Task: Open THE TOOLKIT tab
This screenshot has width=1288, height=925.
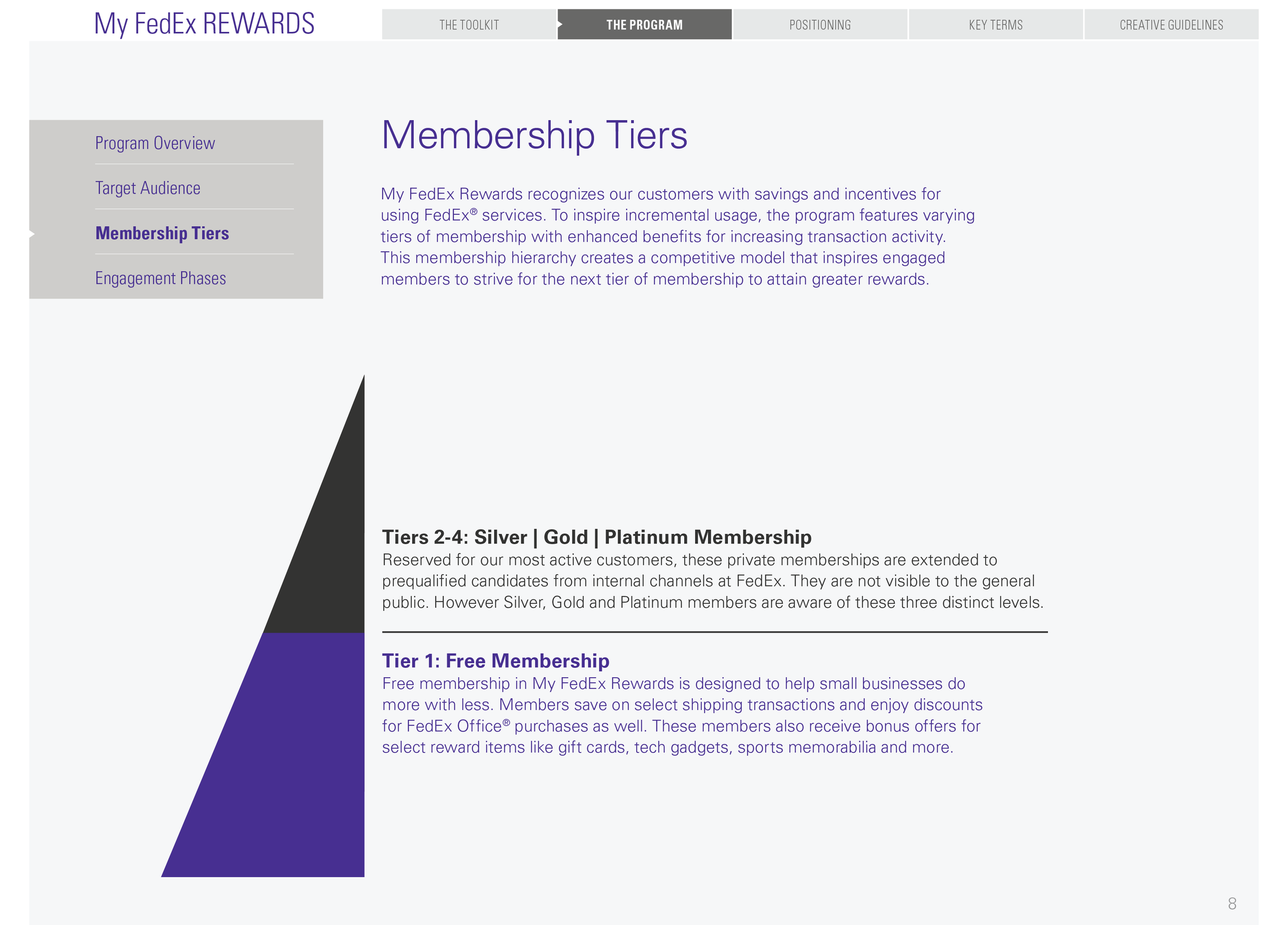Action: pos(468,24)
